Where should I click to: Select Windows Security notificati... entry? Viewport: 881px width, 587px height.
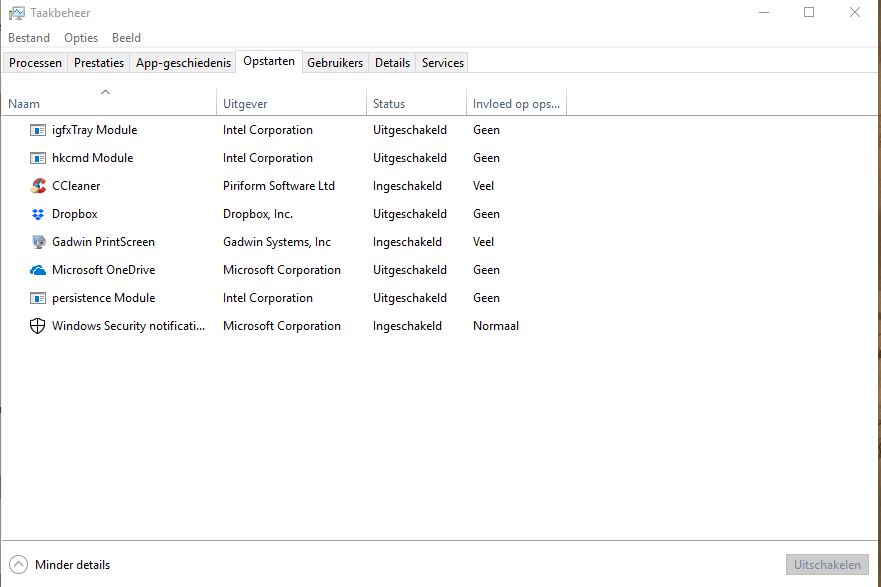pos(128,326)
